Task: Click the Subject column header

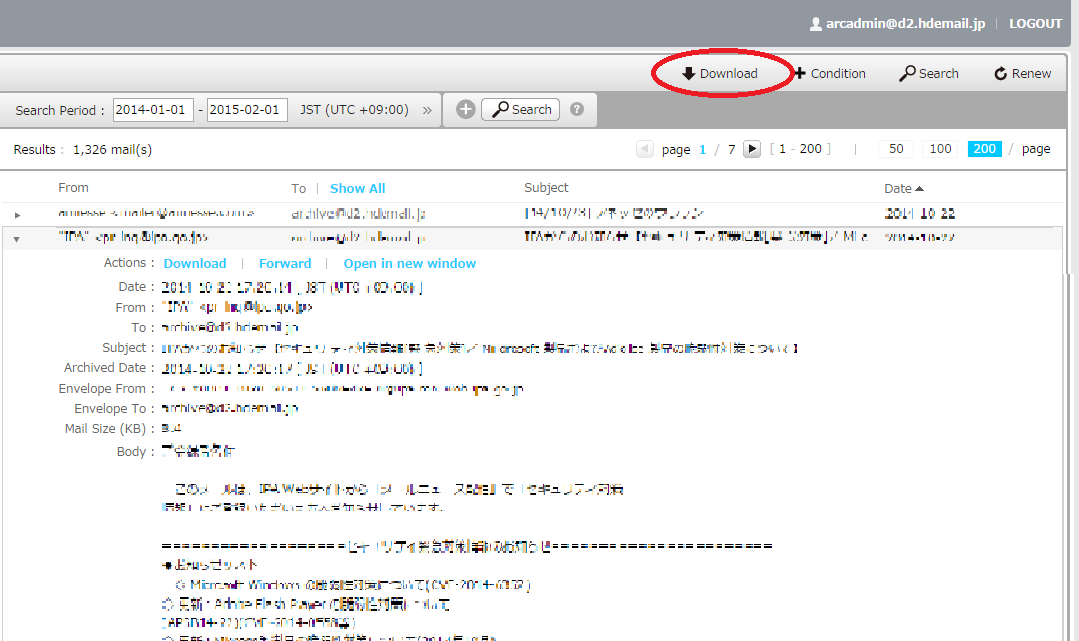Action: [x=546, y=188]
